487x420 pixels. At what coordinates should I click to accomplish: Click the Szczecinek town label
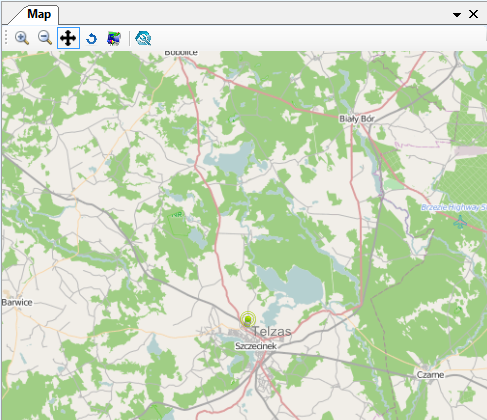pos(256,346)
